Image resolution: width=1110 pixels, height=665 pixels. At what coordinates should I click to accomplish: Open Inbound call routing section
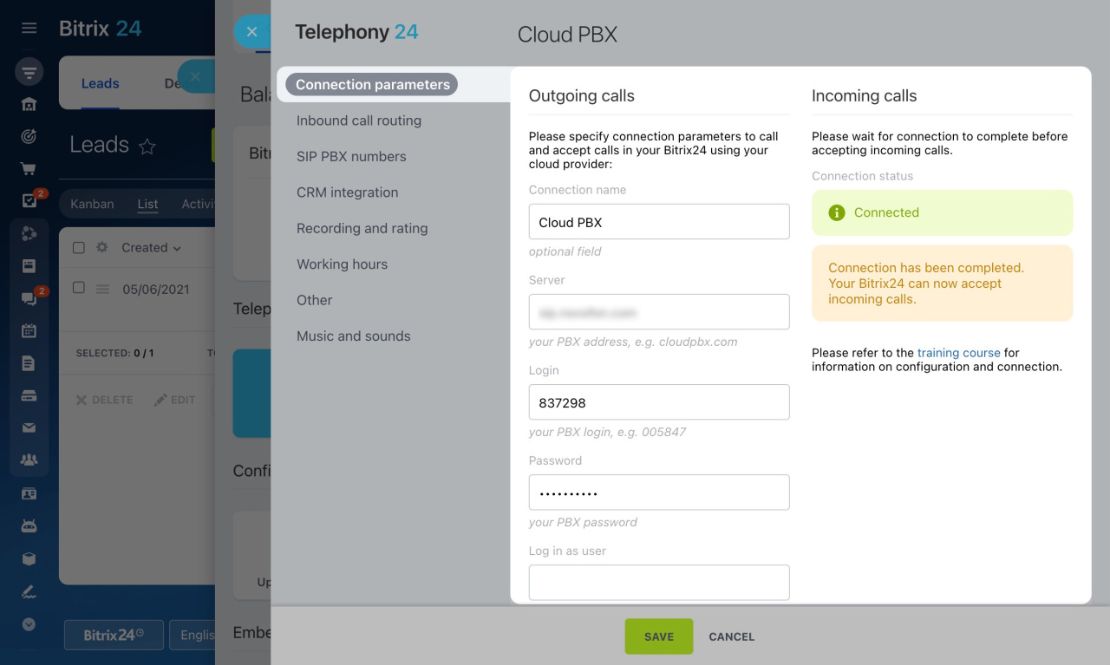[359, 120]
